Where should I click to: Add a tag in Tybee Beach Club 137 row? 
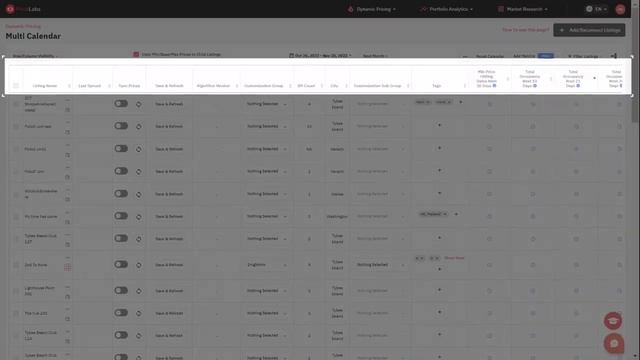[440, 238]
